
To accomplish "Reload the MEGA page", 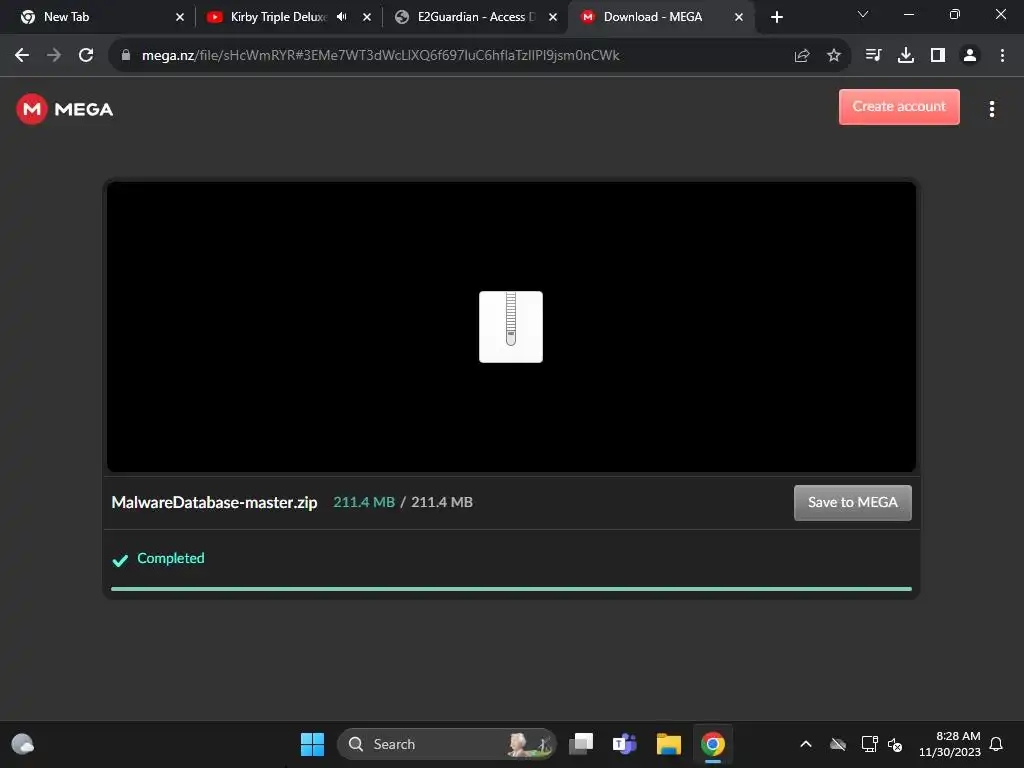I will (86, 55).
